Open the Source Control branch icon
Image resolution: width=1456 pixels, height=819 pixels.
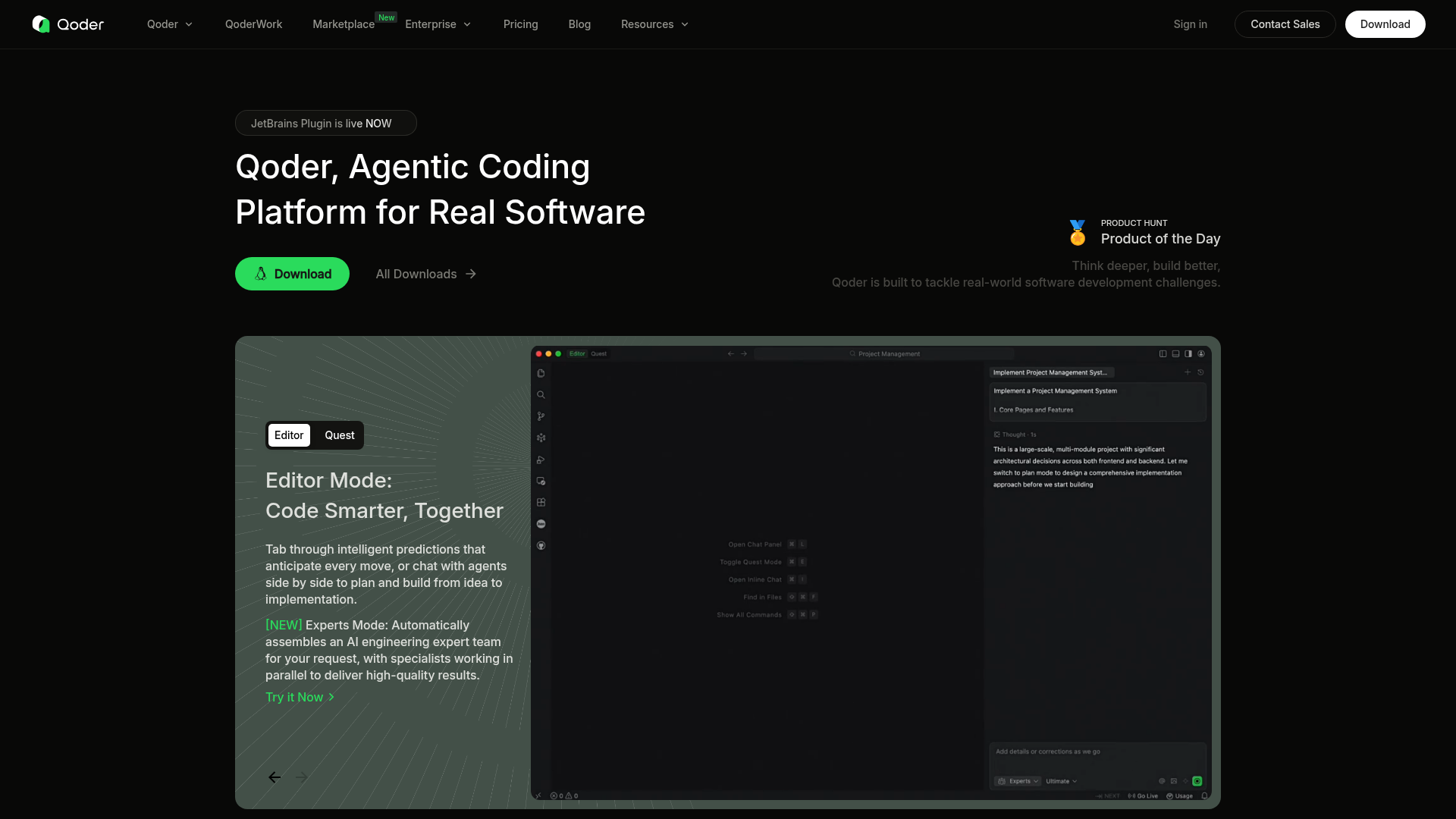541,416
